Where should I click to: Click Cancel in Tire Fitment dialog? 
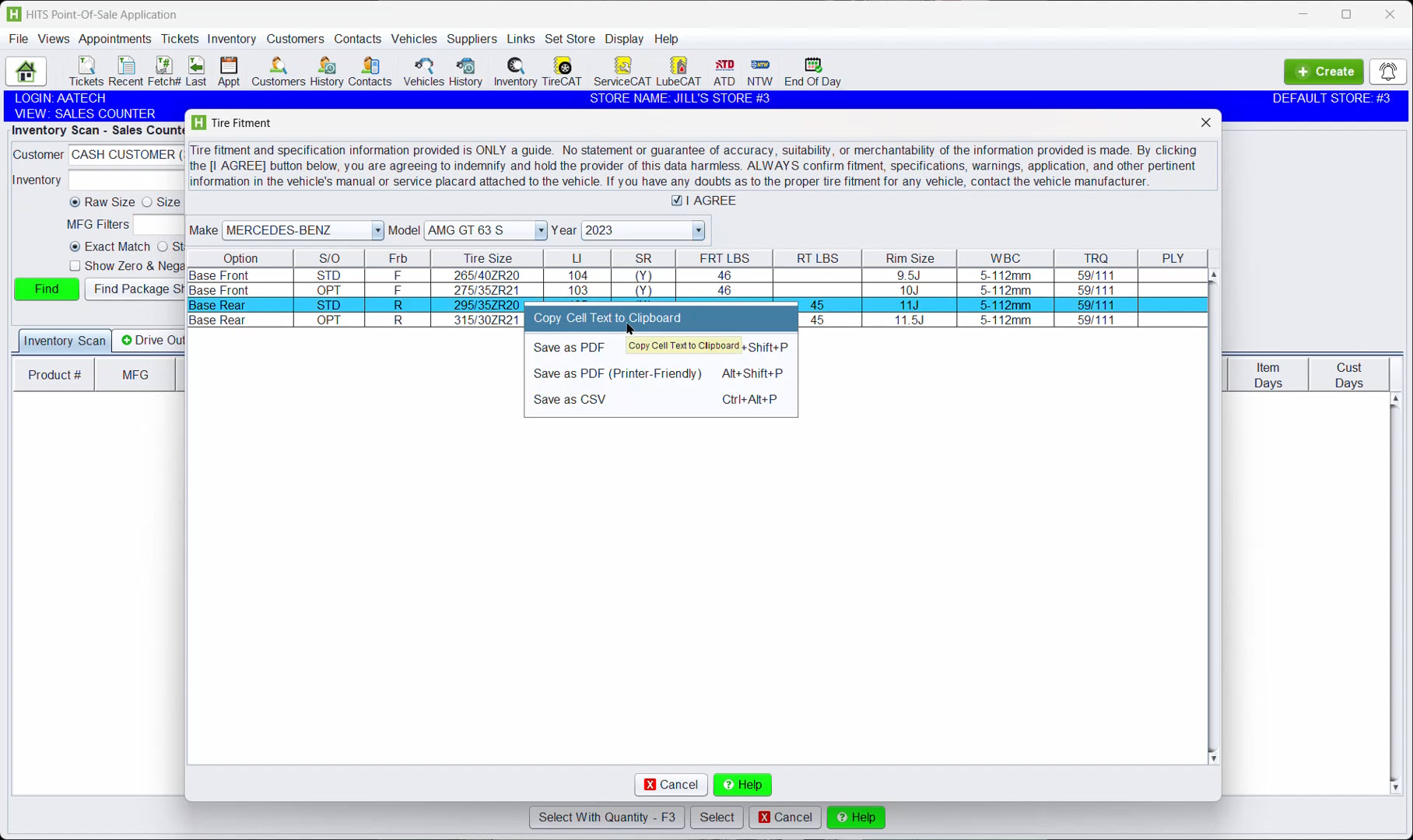coord(671,784)
